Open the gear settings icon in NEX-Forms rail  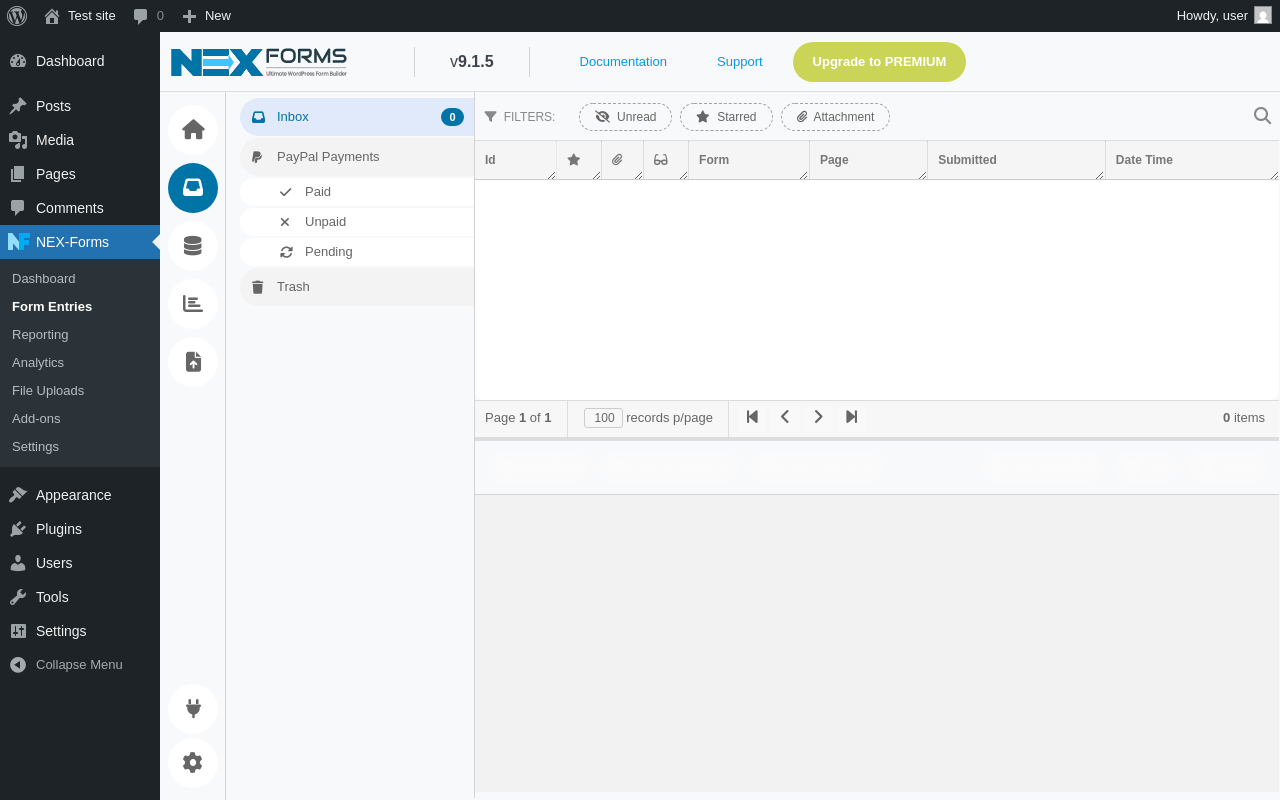pos(193,763)
